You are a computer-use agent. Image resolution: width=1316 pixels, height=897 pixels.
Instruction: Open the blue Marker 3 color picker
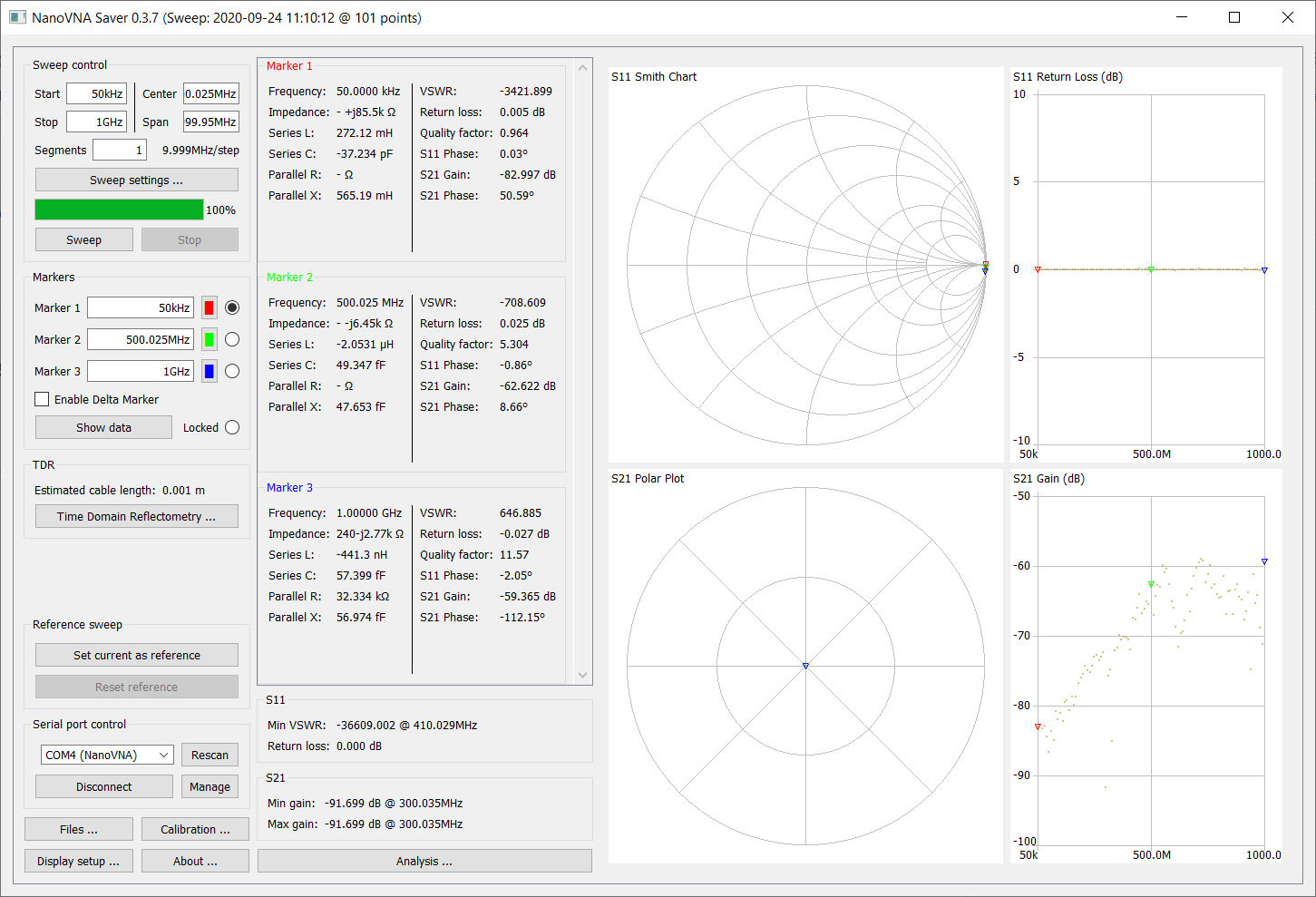click(x=210, y=371)
